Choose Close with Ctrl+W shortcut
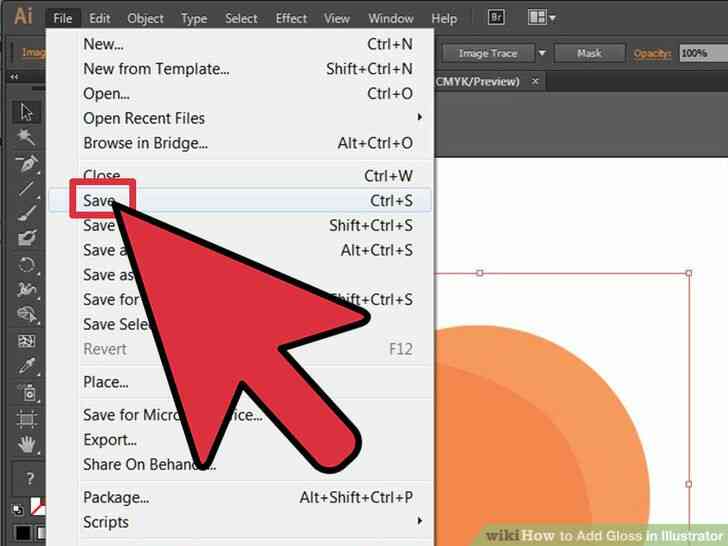The width and height of the screenshot is (728, 546). [x=240, y=176]
